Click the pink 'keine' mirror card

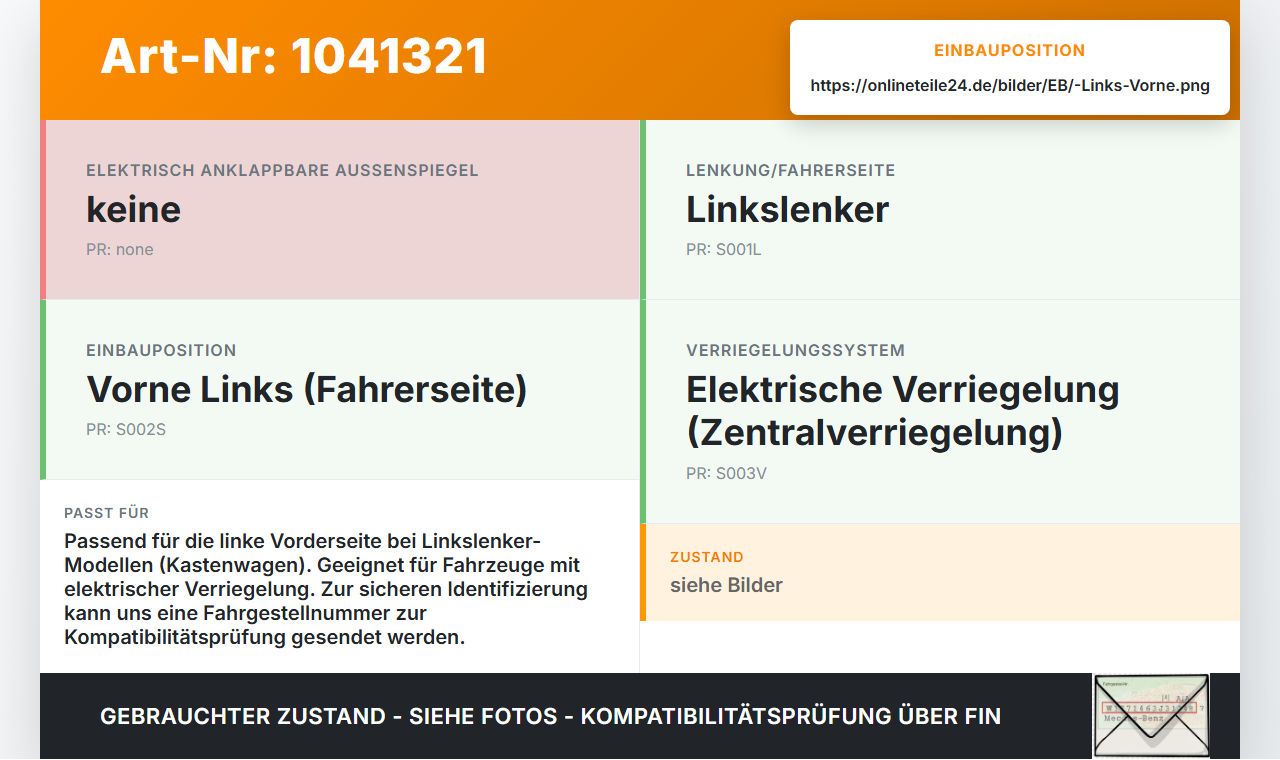(340, 210)
